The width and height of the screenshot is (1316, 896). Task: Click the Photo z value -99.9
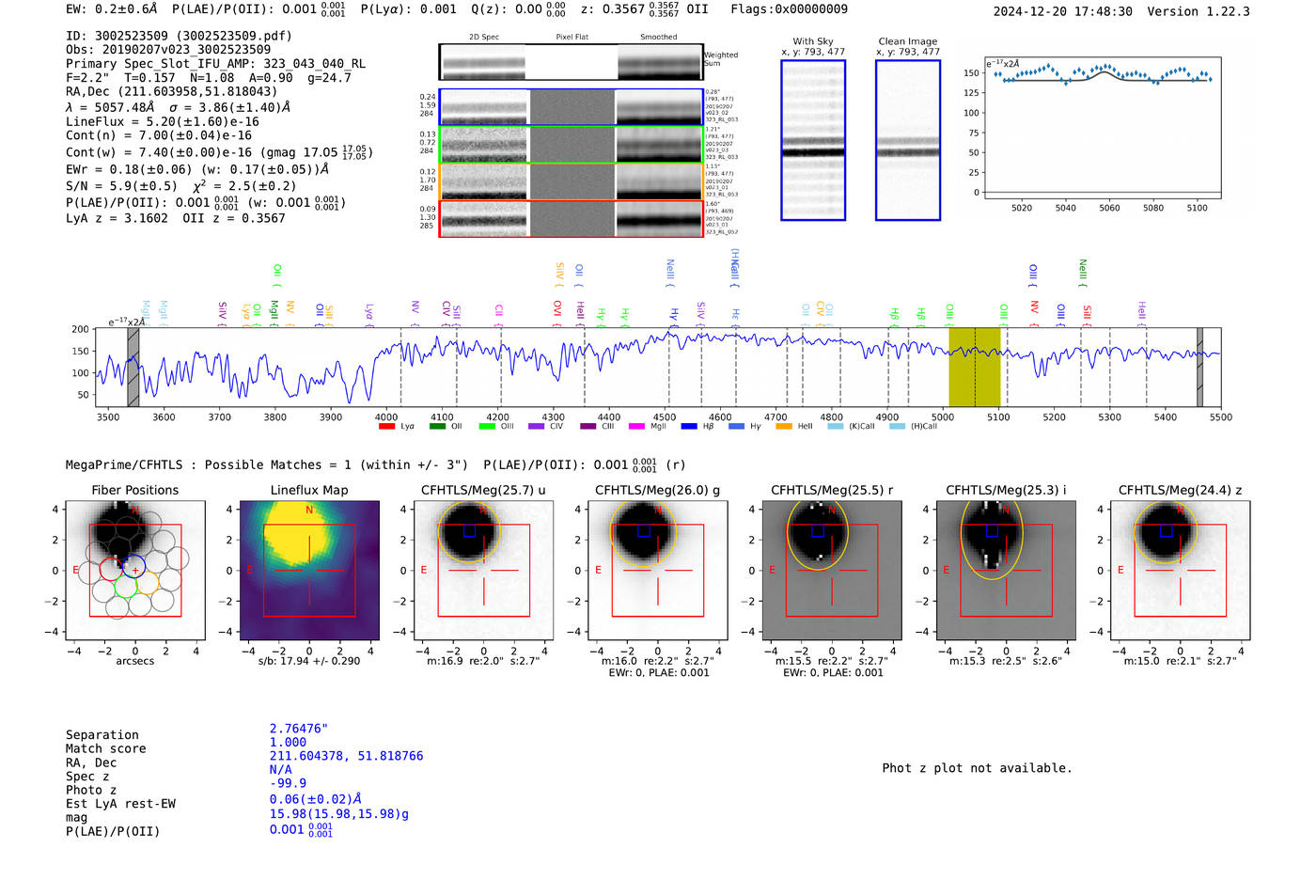coord(288,782)
